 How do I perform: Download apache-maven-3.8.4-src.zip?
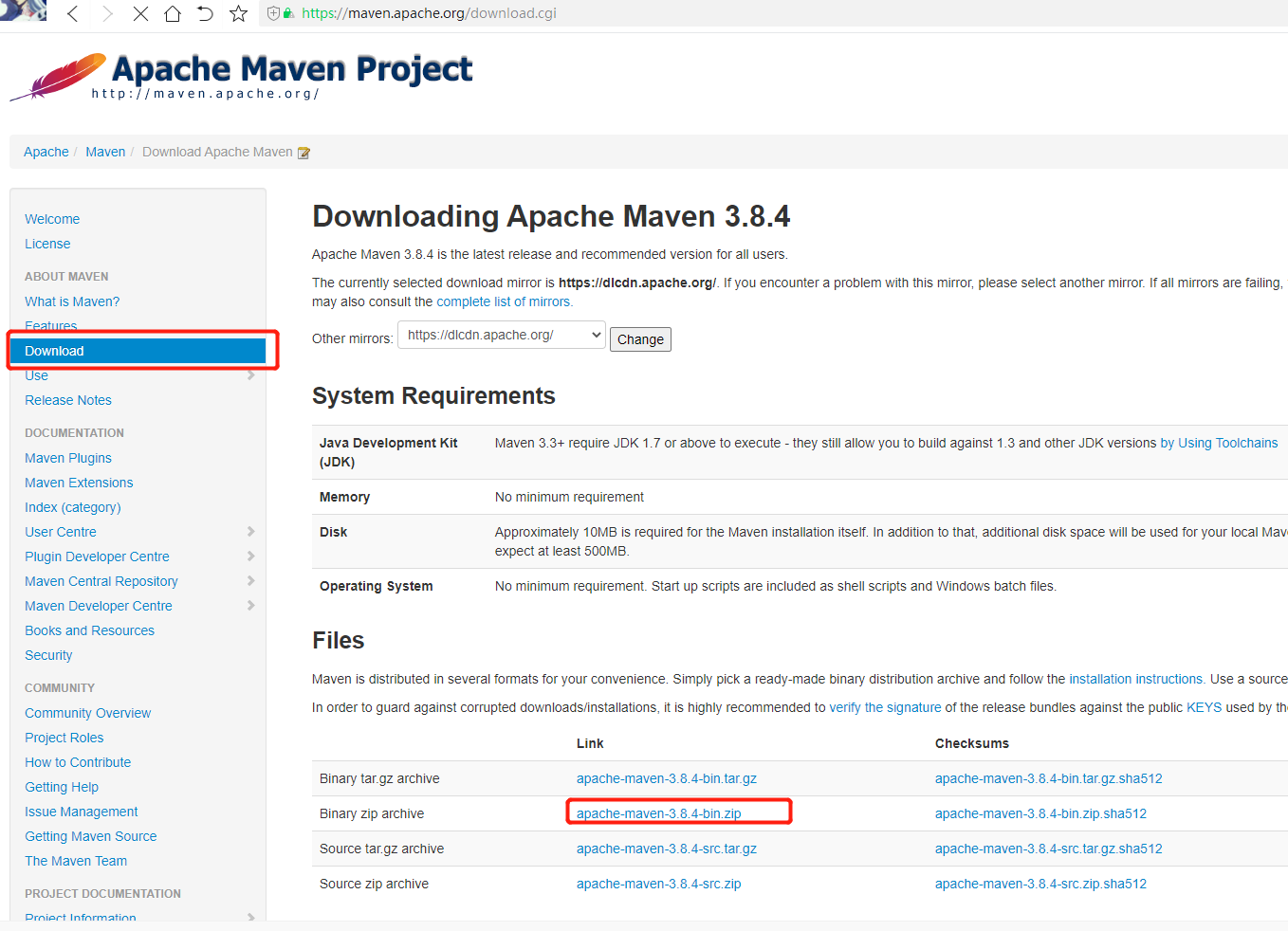[659, 884]
